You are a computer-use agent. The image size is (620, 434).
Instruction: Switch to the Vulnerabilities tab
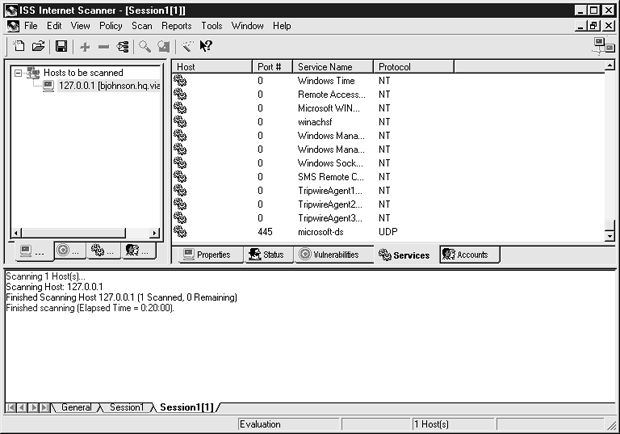tap(328, 255)
